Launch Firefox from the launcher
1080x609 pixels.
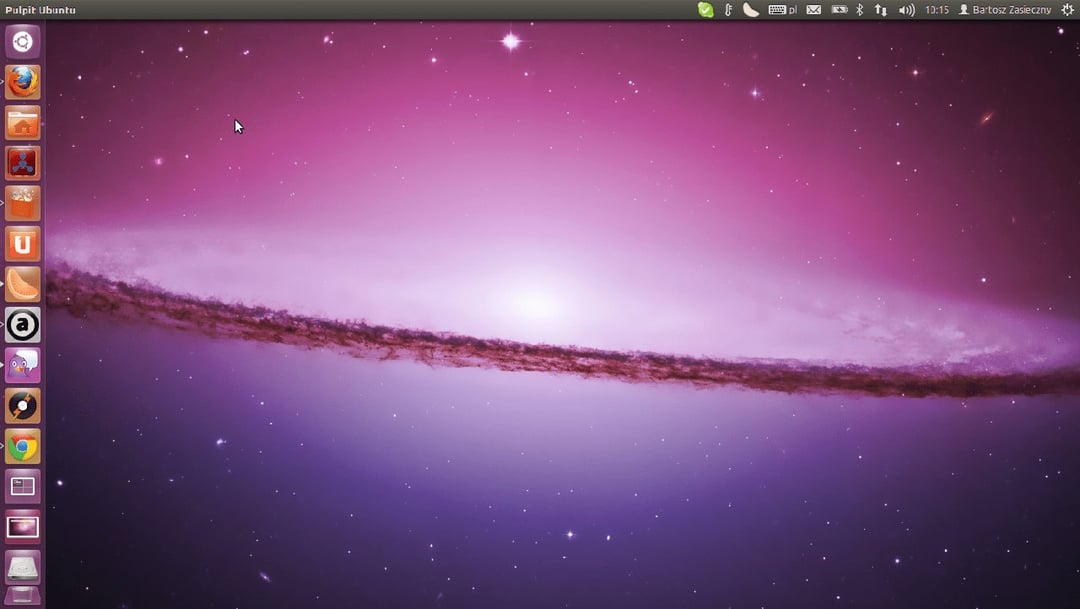coord(22,82)
